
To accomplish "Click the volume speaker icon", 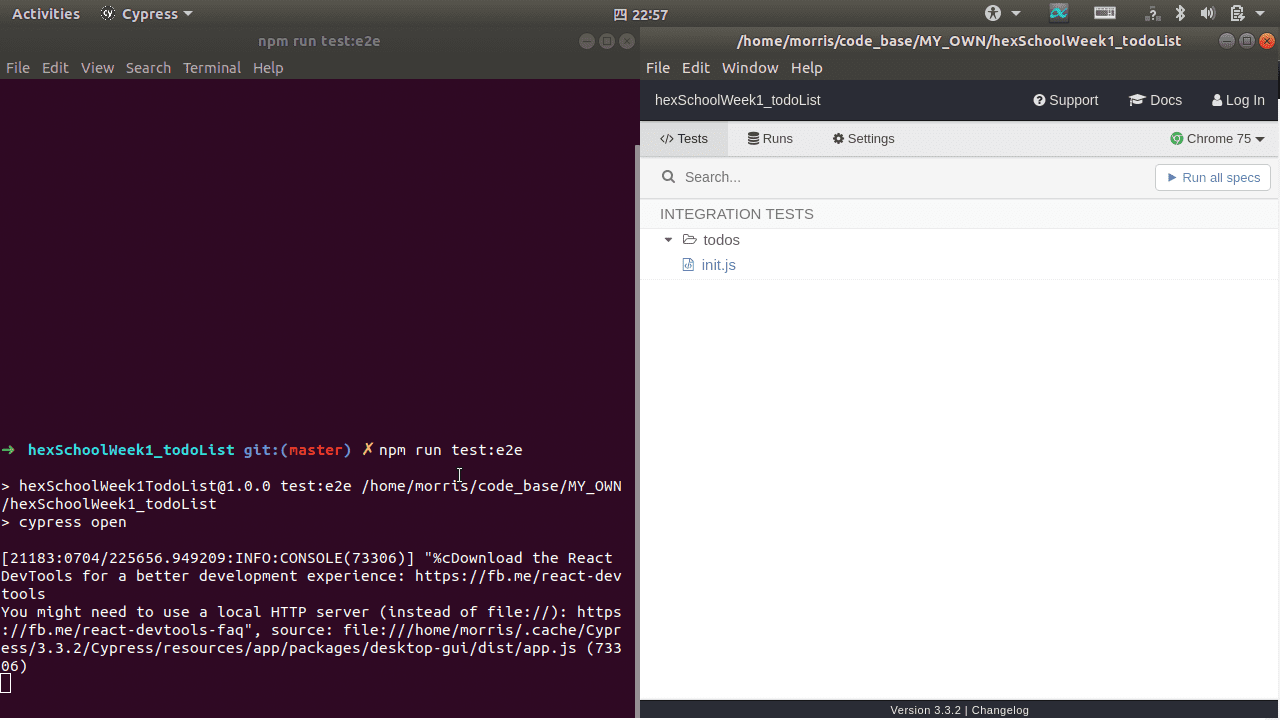I will click(1207, 14).
